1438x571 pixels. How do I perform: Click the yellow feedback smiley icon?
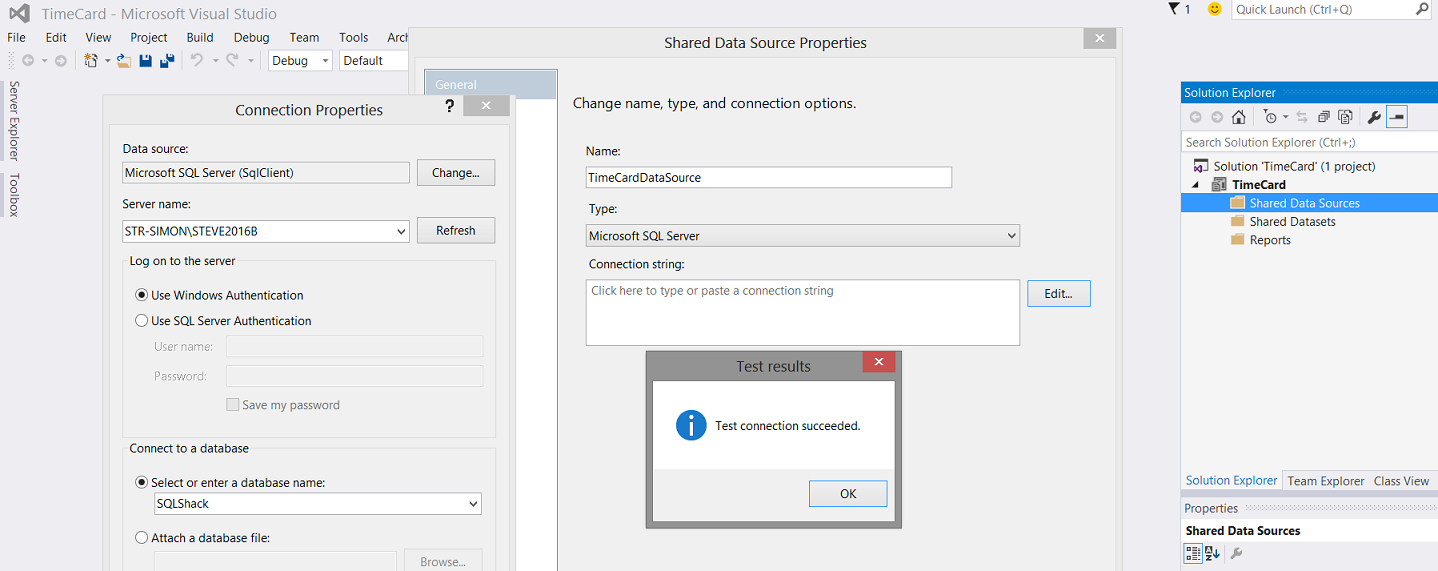[1214, 9]
